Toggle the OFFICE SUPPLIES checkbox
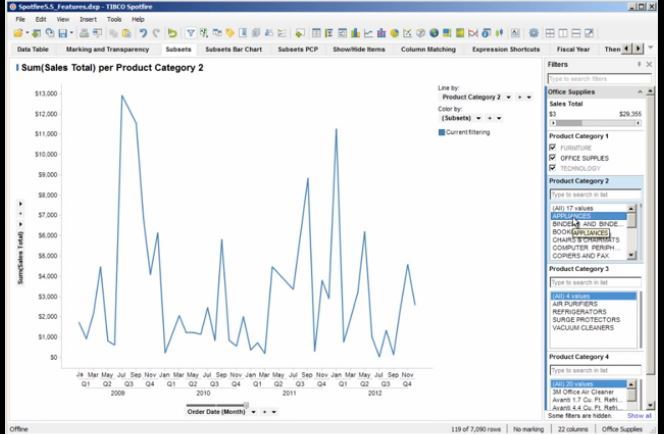 point(553,157)
